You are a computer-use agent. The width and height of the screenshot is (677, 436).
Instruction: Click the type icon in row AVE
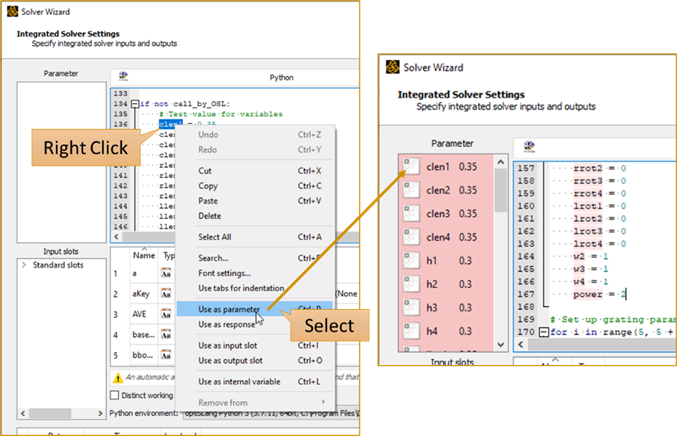tap(166, 314)
